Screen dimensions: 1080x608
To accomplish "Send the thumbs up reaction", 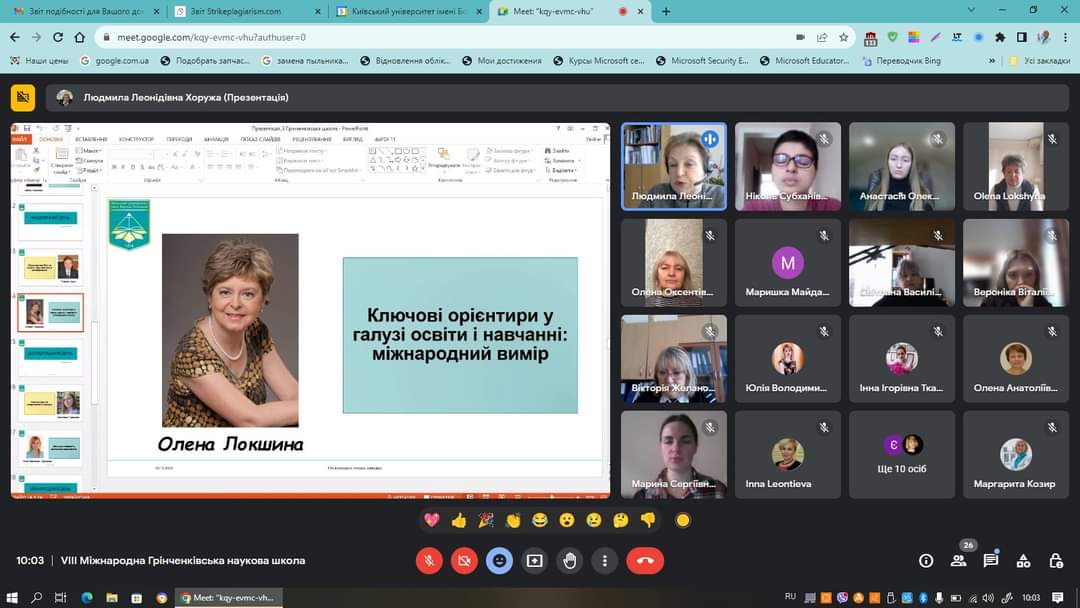I will [459, 520].
